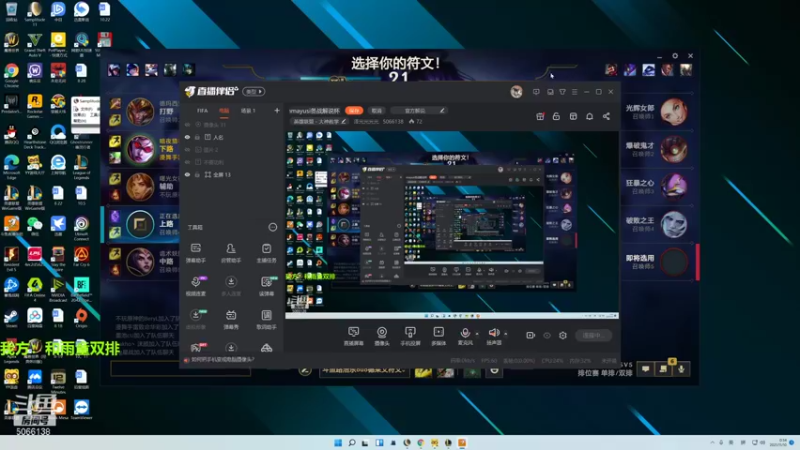Screen dimensions: 800x450
Task: Click the 连接中 go-live button
Action: [x=593, y=335]
